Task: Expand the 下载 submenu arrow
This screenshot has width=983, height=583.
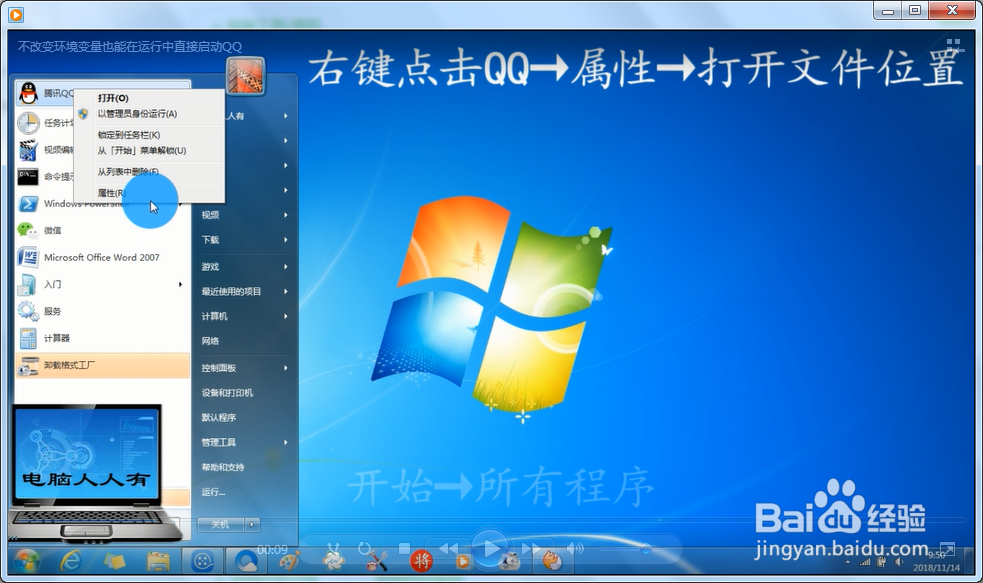Action: pos(286,240)
